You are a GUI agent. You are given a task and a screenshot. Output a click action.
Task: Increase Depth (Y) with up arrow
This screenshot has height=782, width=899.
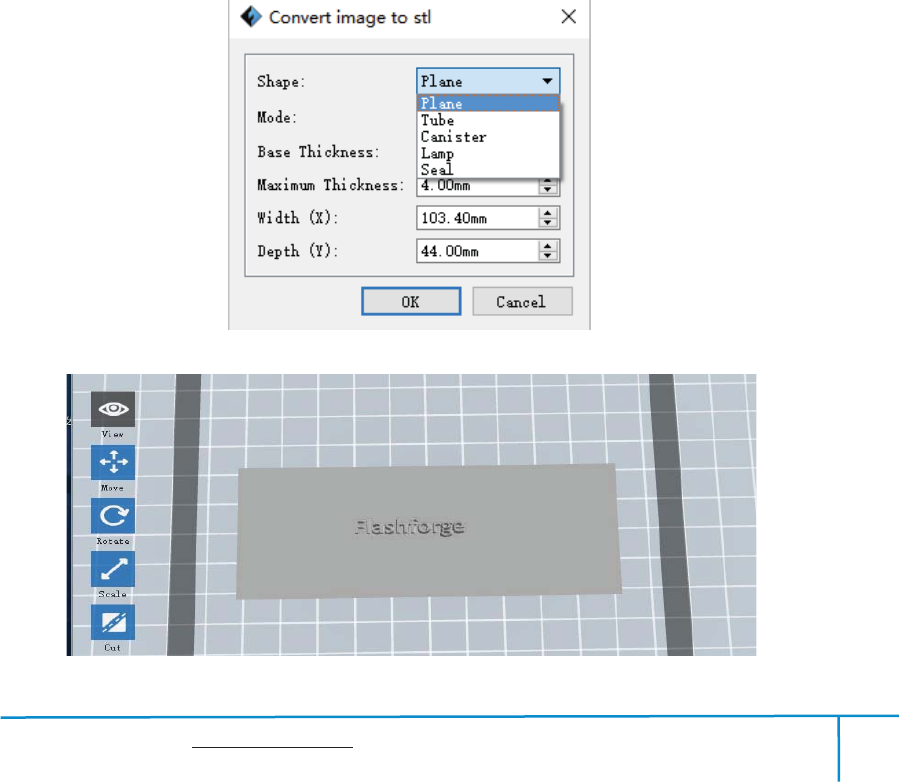click(548, 246)
